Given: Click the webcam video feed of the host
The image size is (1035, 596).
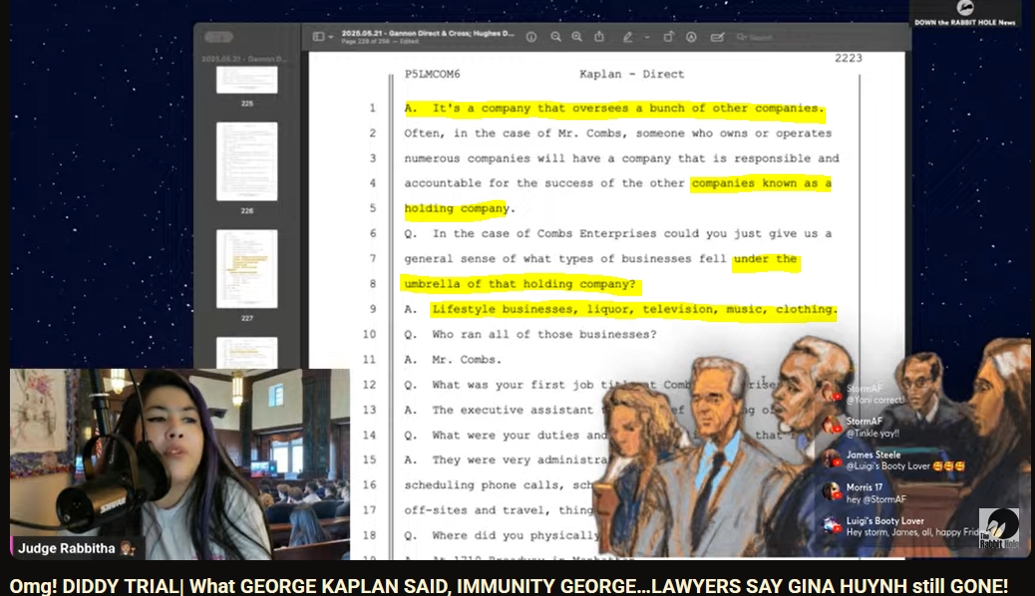Looking at the screenshot, I should [x=180, y=464].
